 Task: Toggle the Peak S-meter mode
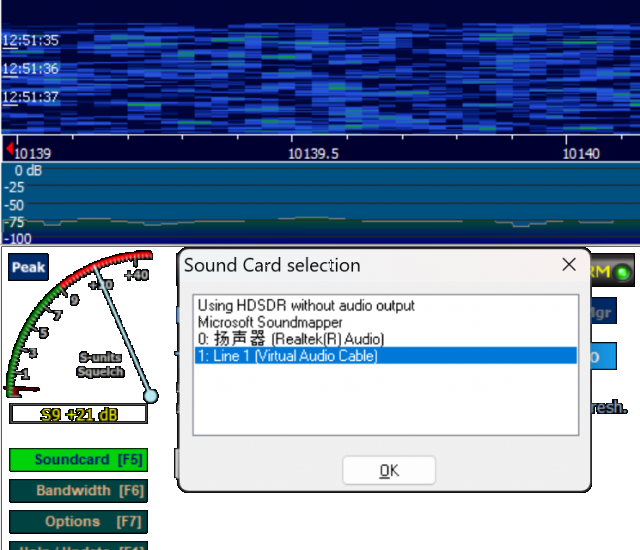pos(28,267)
